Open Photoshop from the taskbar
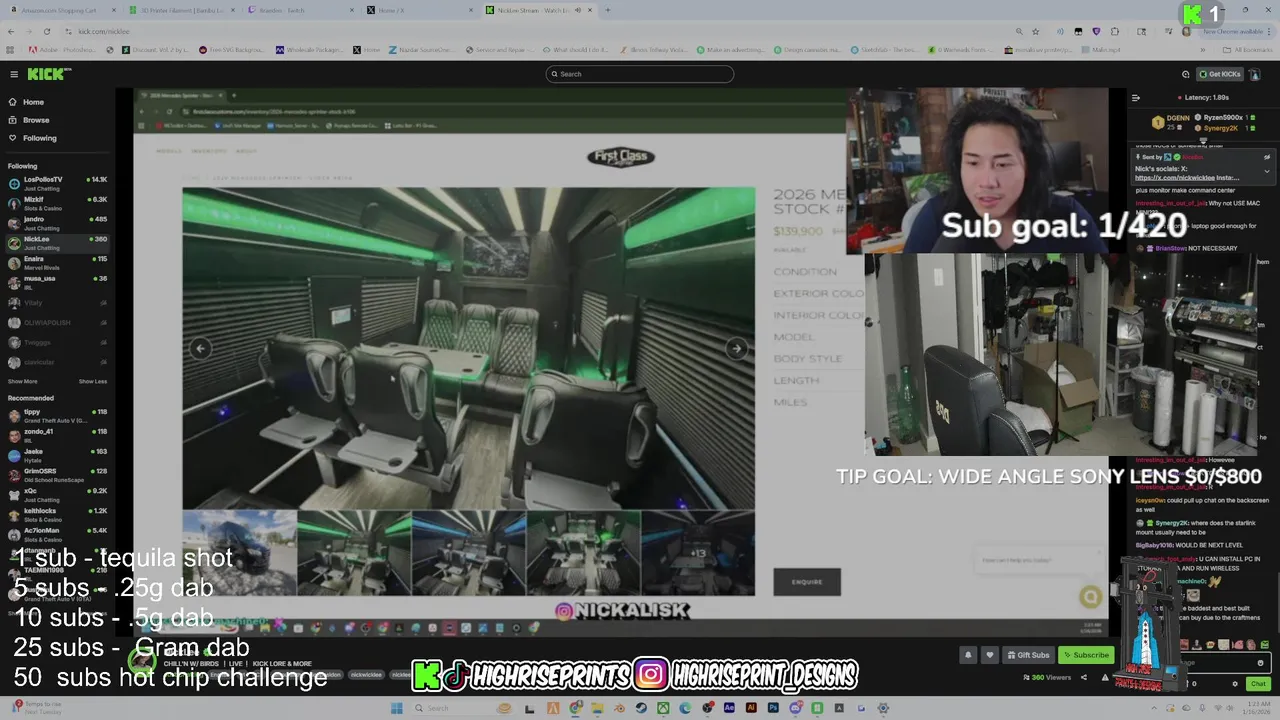 (x=773, y=708)
